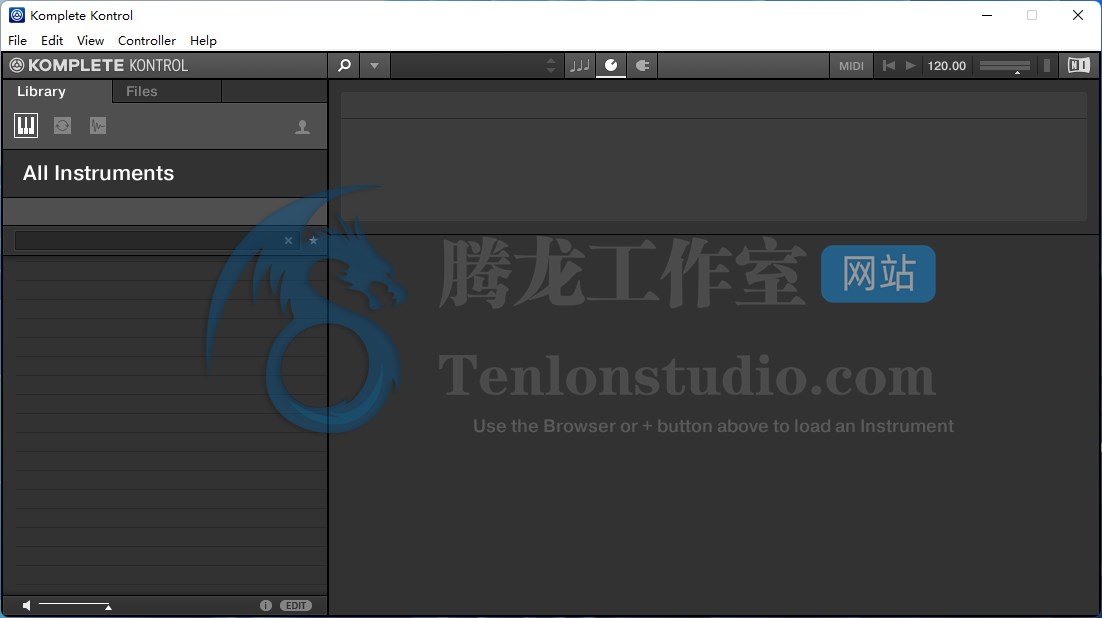
Task: Toggle the user content icon
Action: 302,127
